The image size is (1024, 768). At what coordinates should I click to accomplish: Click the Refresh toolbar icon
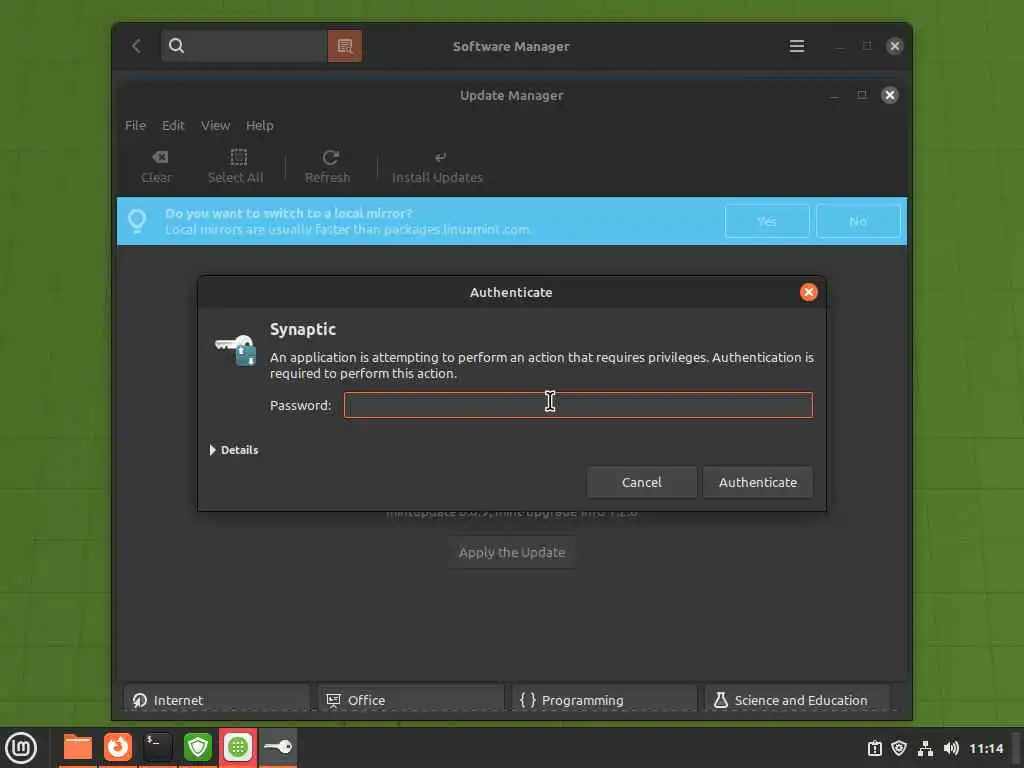pyautogui.click(x=328, y=167)
